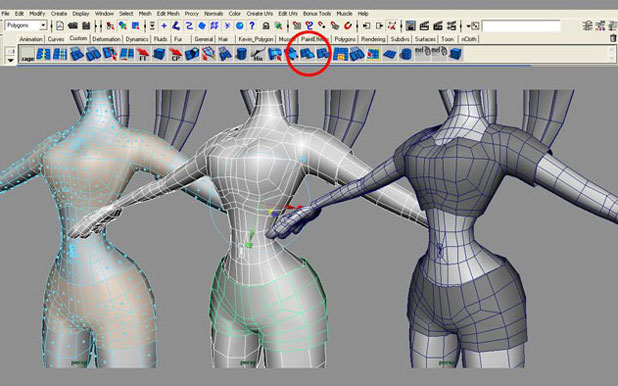618x386 pixels.
Task: Click the second 'mel' script shelf icon
Action: [439, 53]
